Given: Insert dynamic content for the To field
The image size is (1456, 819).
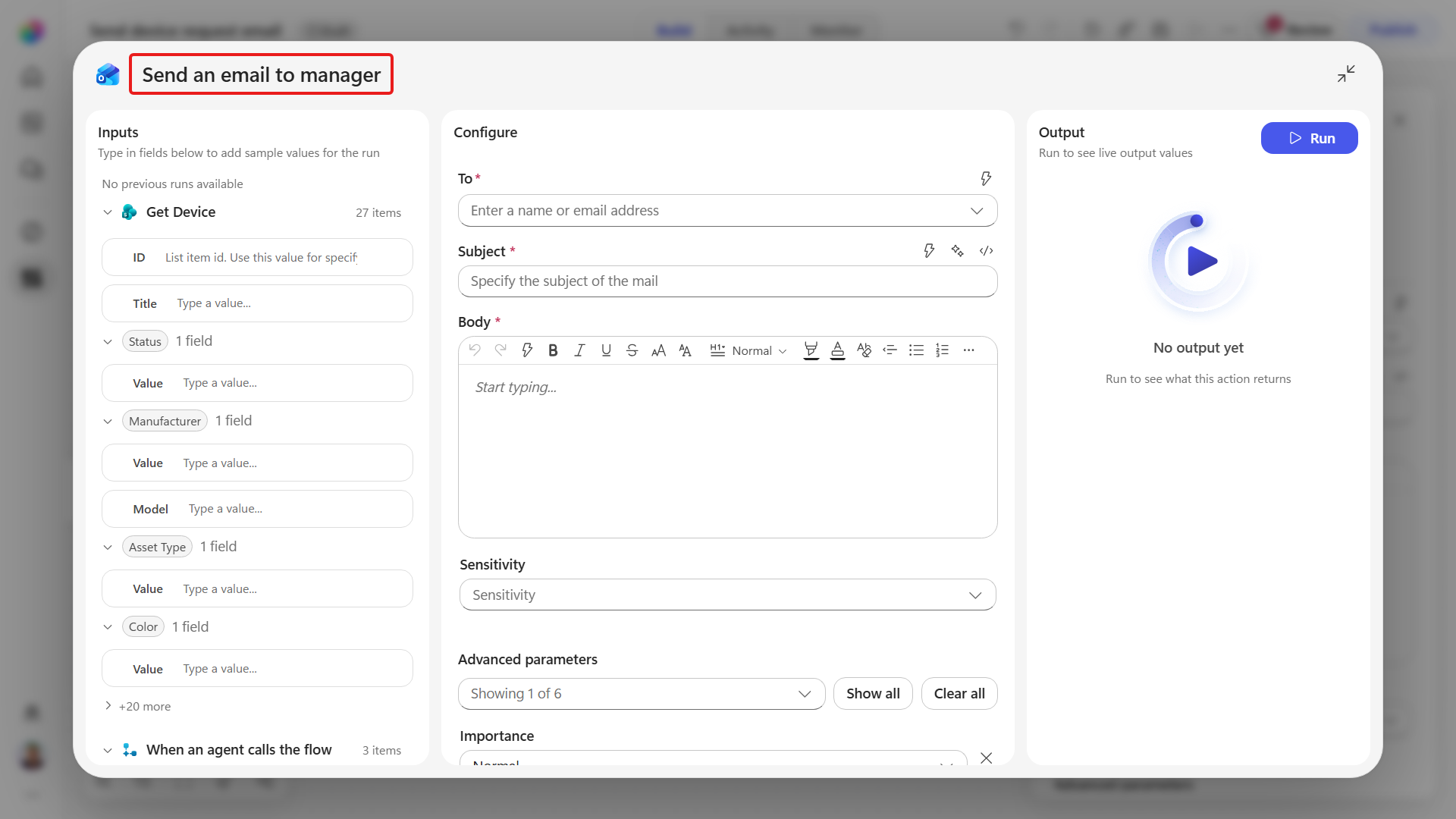Looking at the screenshot, I should coord(986,178).
